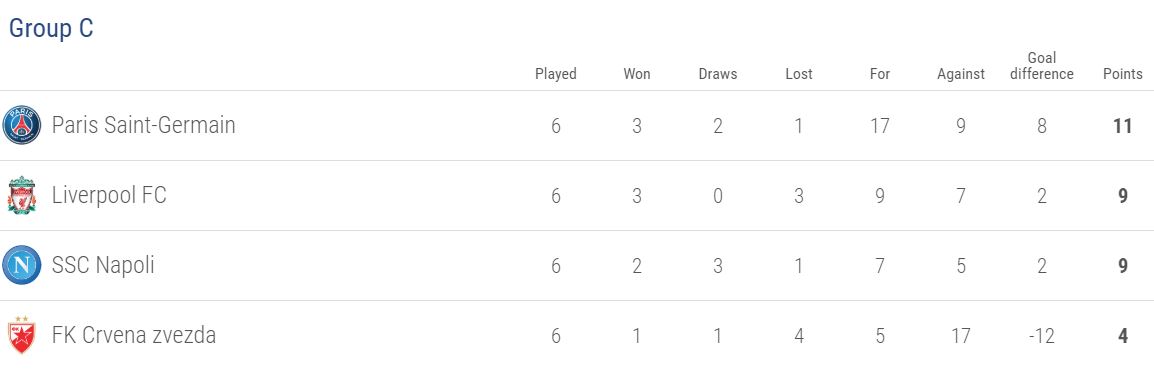
Task: Open the Paris Saint-Germain team link
Action: coord(144,125)
